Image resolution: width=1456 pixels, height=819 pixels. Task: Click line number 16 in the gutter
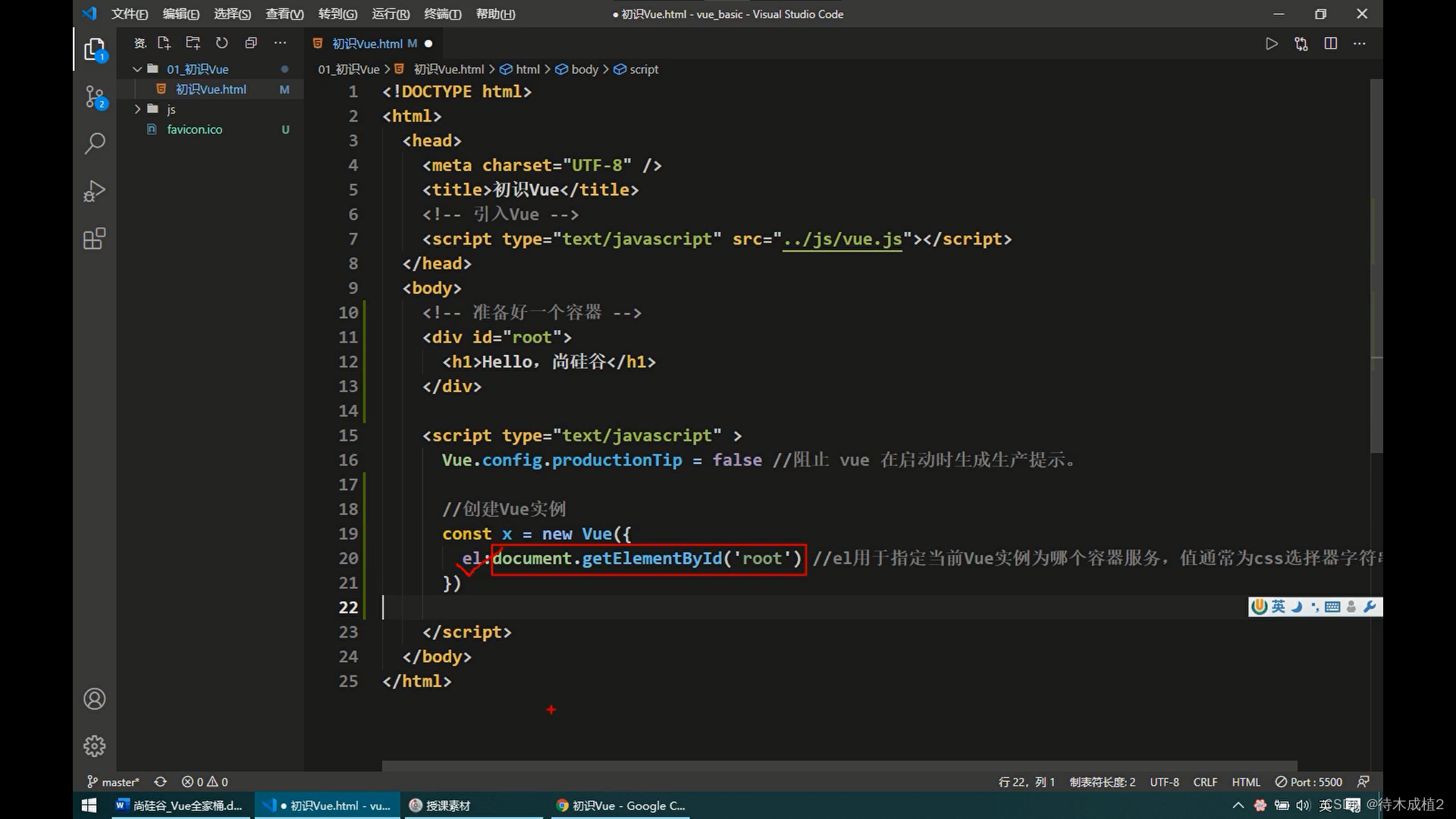click(x=348, y=460)
